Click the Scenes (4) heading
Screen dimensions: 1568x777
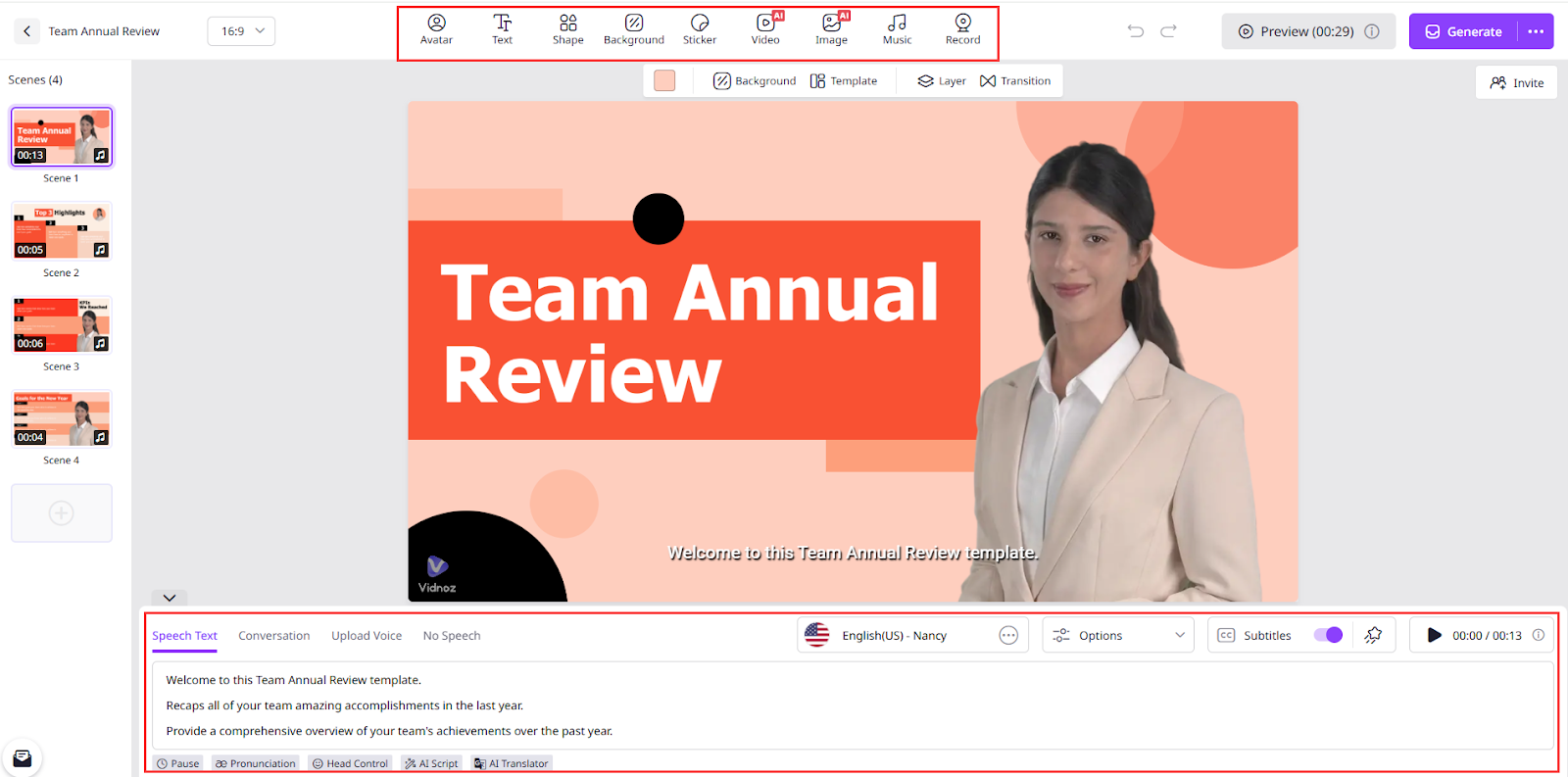coord(35,79)
